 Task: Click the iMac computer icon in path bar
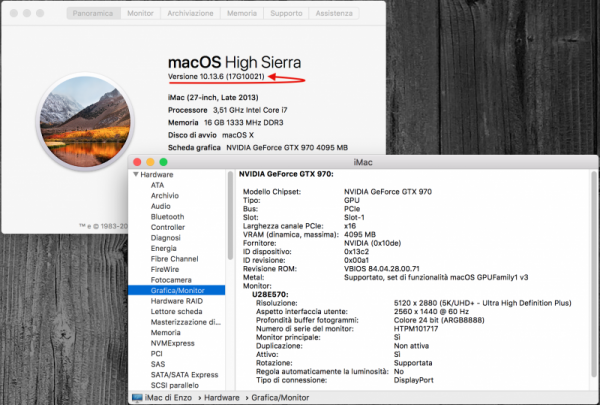click(x=137, y=398)
